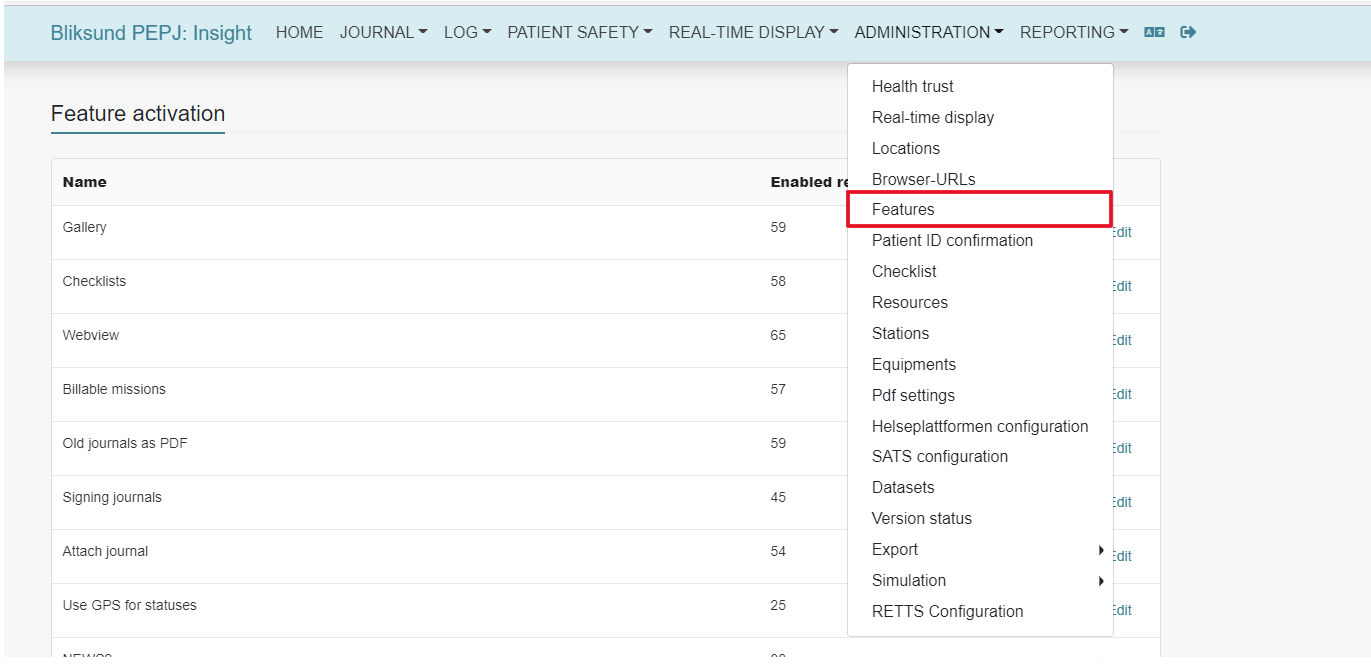Click the Name column header
Screen dimensions: 1371x665
[x=84, y=182]
